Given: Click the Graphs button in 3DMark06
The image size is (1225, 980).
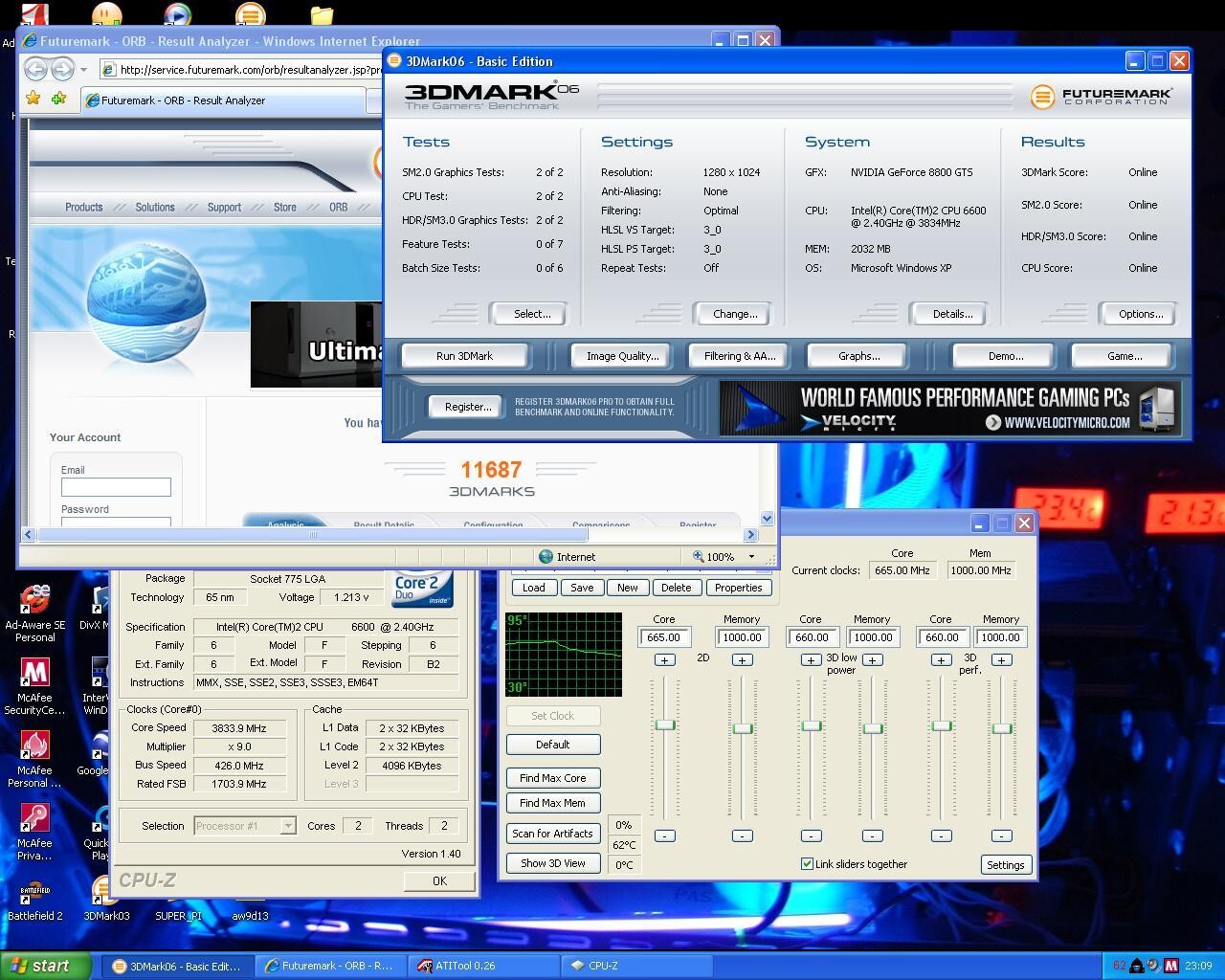Looking at the screenshot, I should click(x=858, y=356).
